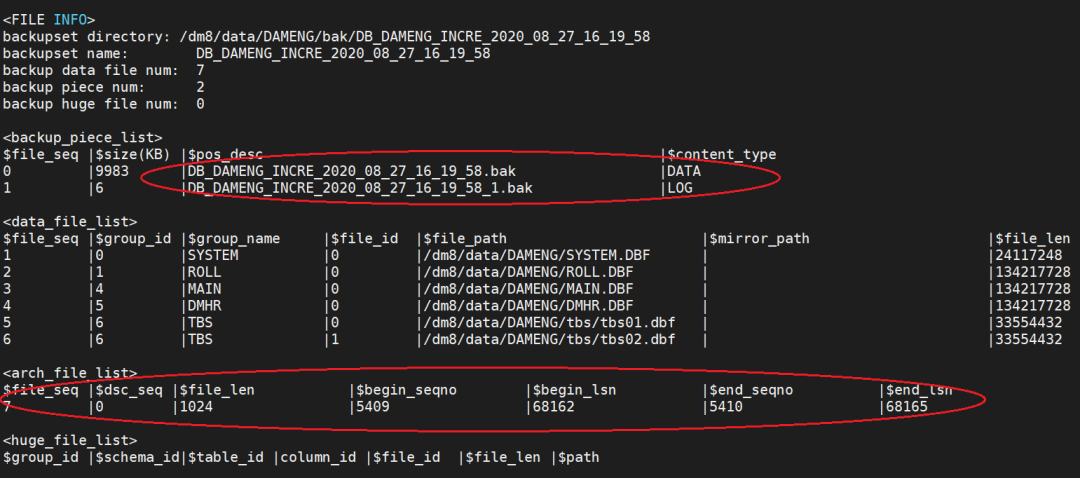Image resolution: width=1080 pixels, height=478 pixels.
Task: Click the <FILE INFO> header line
Action: coord(49,19)
